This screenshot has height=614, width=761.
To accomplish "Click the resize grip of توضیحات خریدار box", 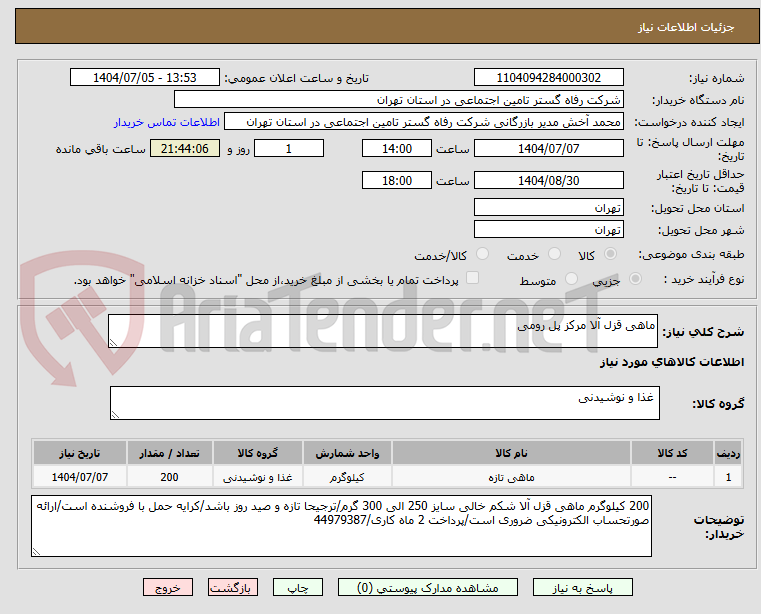I will tap(36, 551).
